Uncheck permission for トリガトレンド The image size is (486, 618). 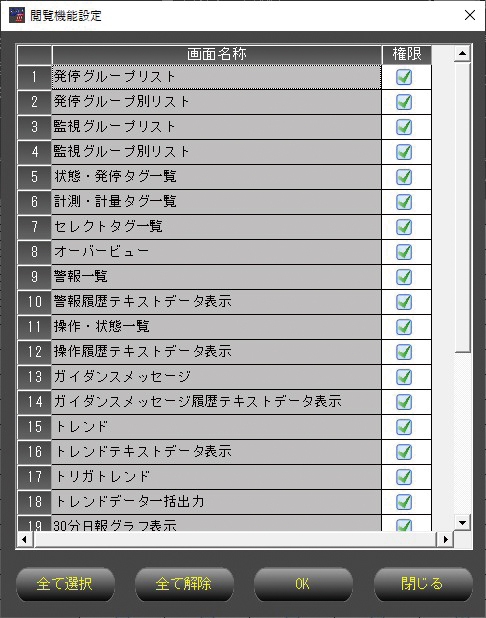point(404,477)
